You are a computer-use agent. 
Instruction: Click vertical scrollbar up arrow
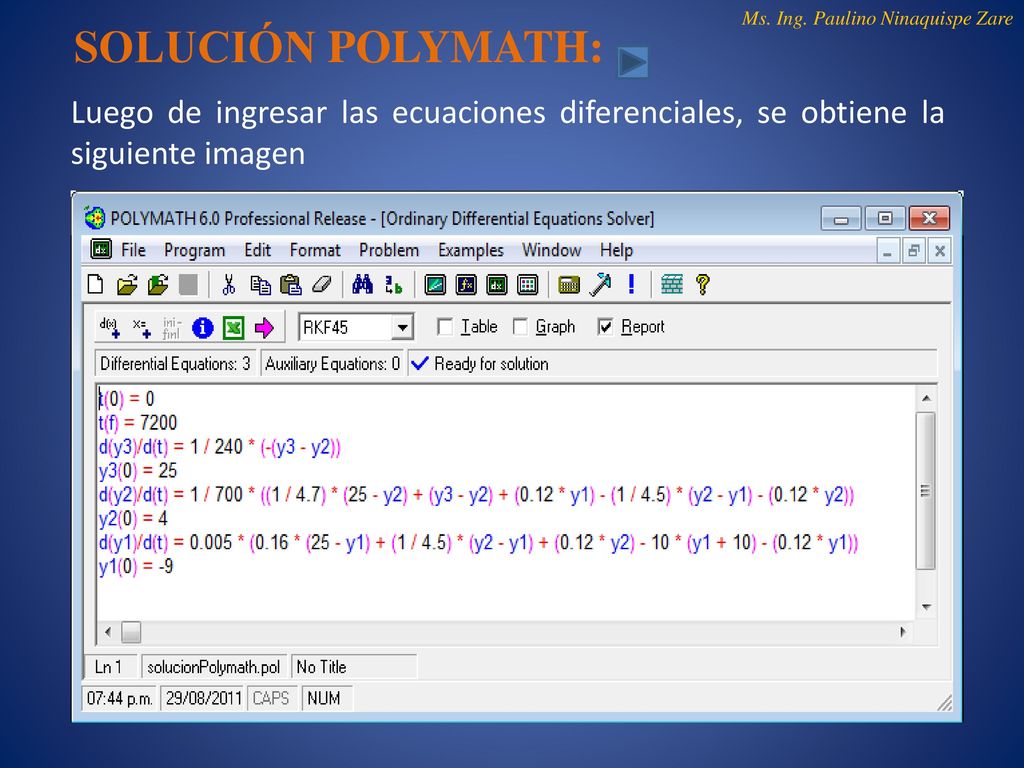(x=926, y=398)
